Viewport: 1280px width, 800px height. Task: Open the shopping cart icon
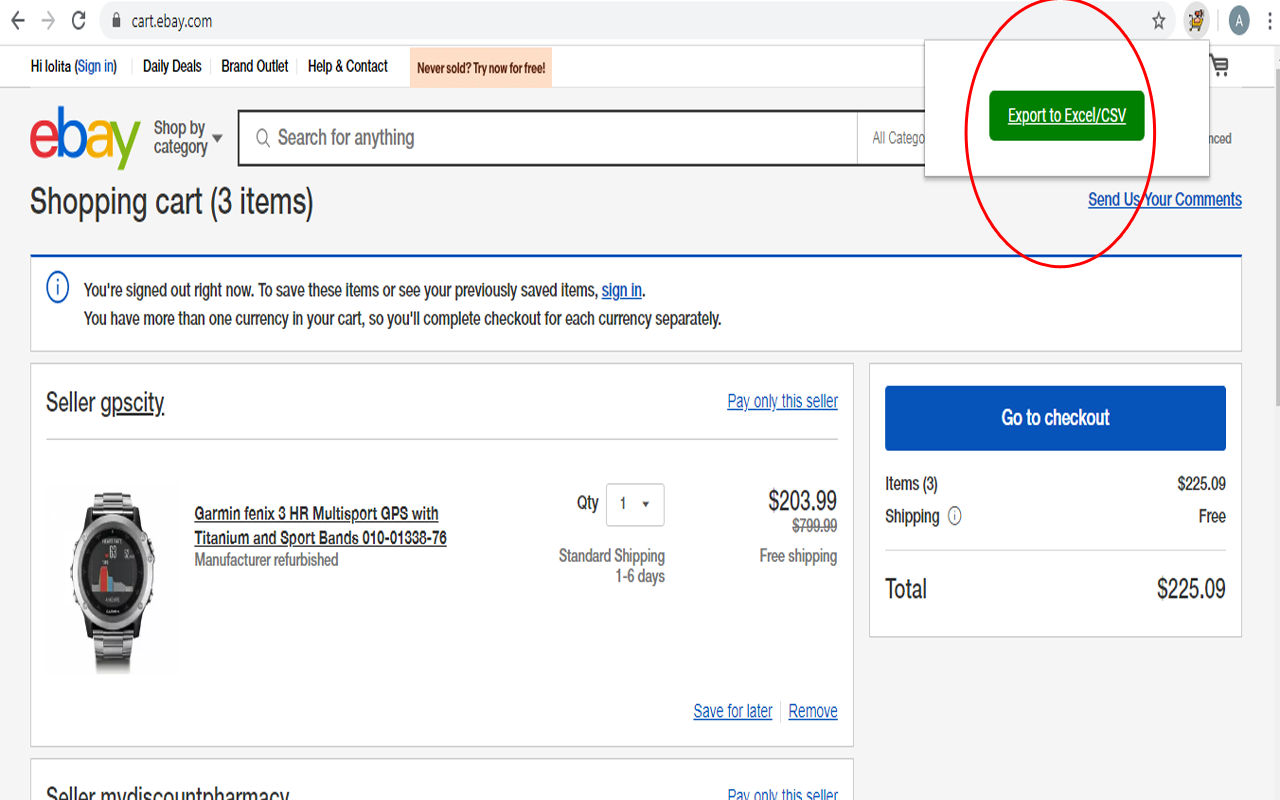pos(1219,66)
